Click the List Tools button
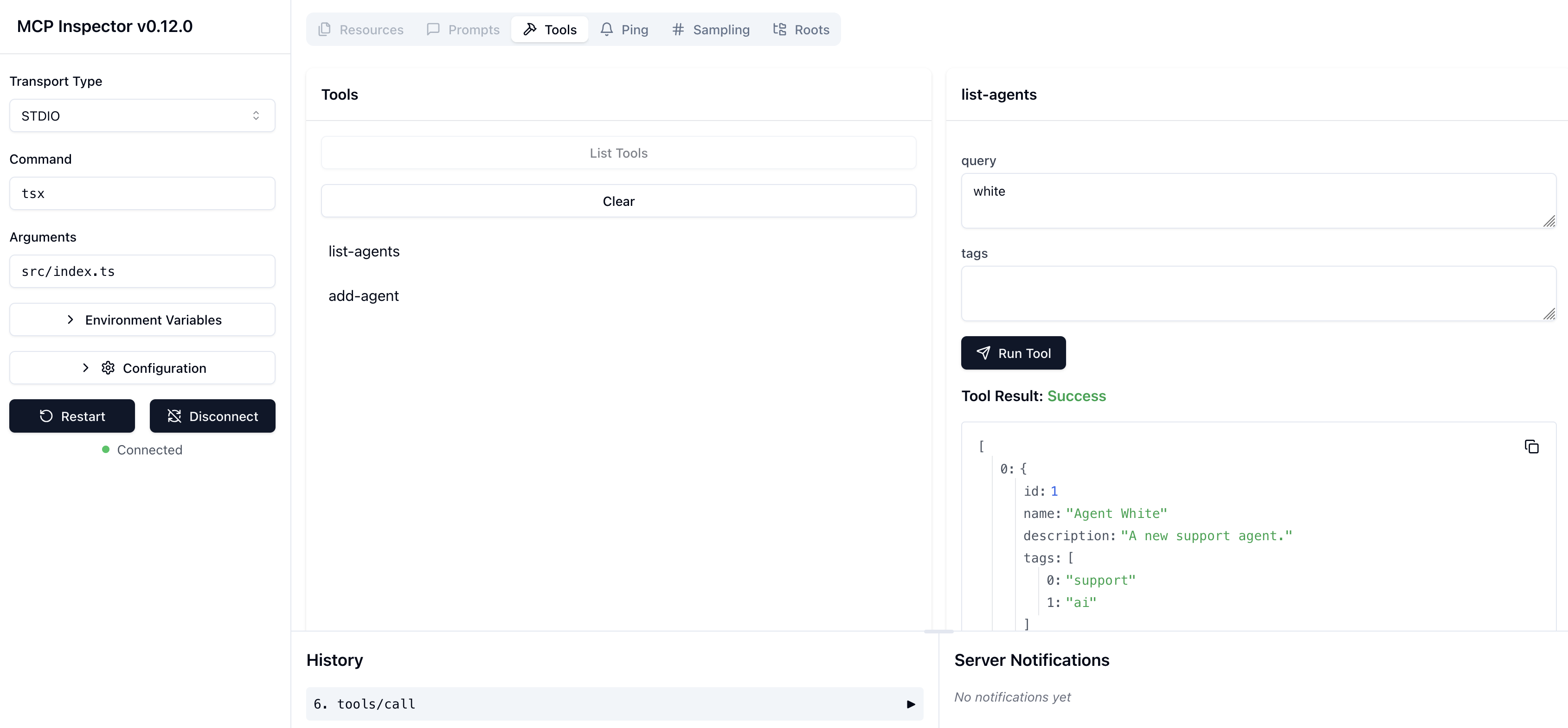This screenshot has width=1568, height=728. pyautogui.click(x=618, y=153)
